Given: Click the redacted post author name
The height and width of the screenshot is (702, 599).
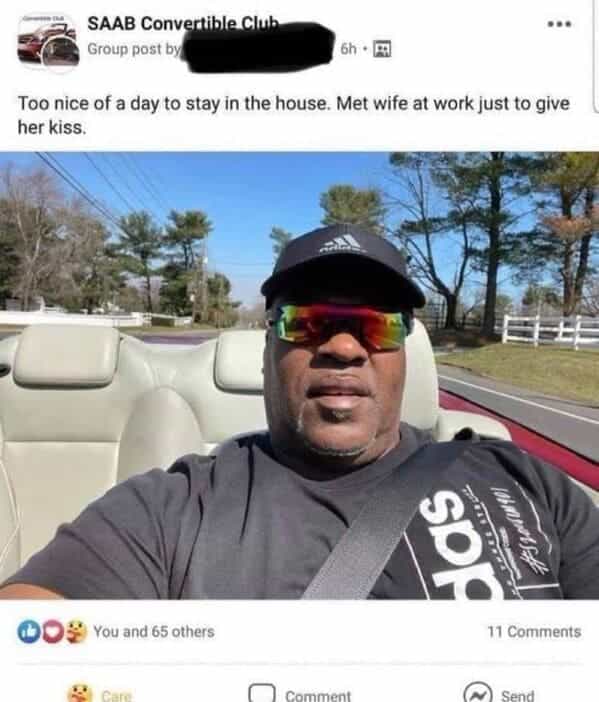Looking at the screenshot, I should 259,47.
